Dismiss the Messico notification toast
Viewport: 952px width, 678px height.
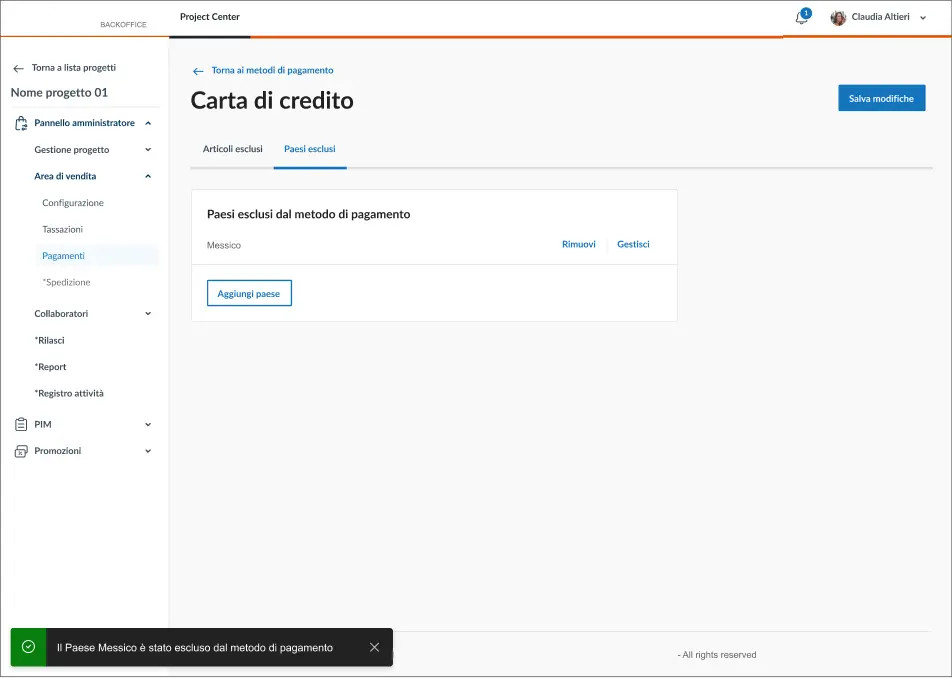point(374,647)
